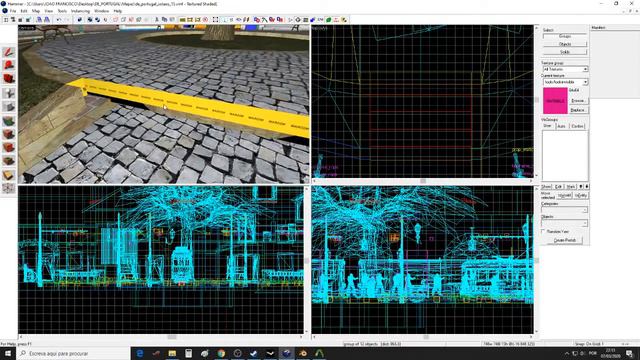Click the Windows Start button
This screenshot has height=360, width=640.
pyautogui.click(x=8, y=353)
